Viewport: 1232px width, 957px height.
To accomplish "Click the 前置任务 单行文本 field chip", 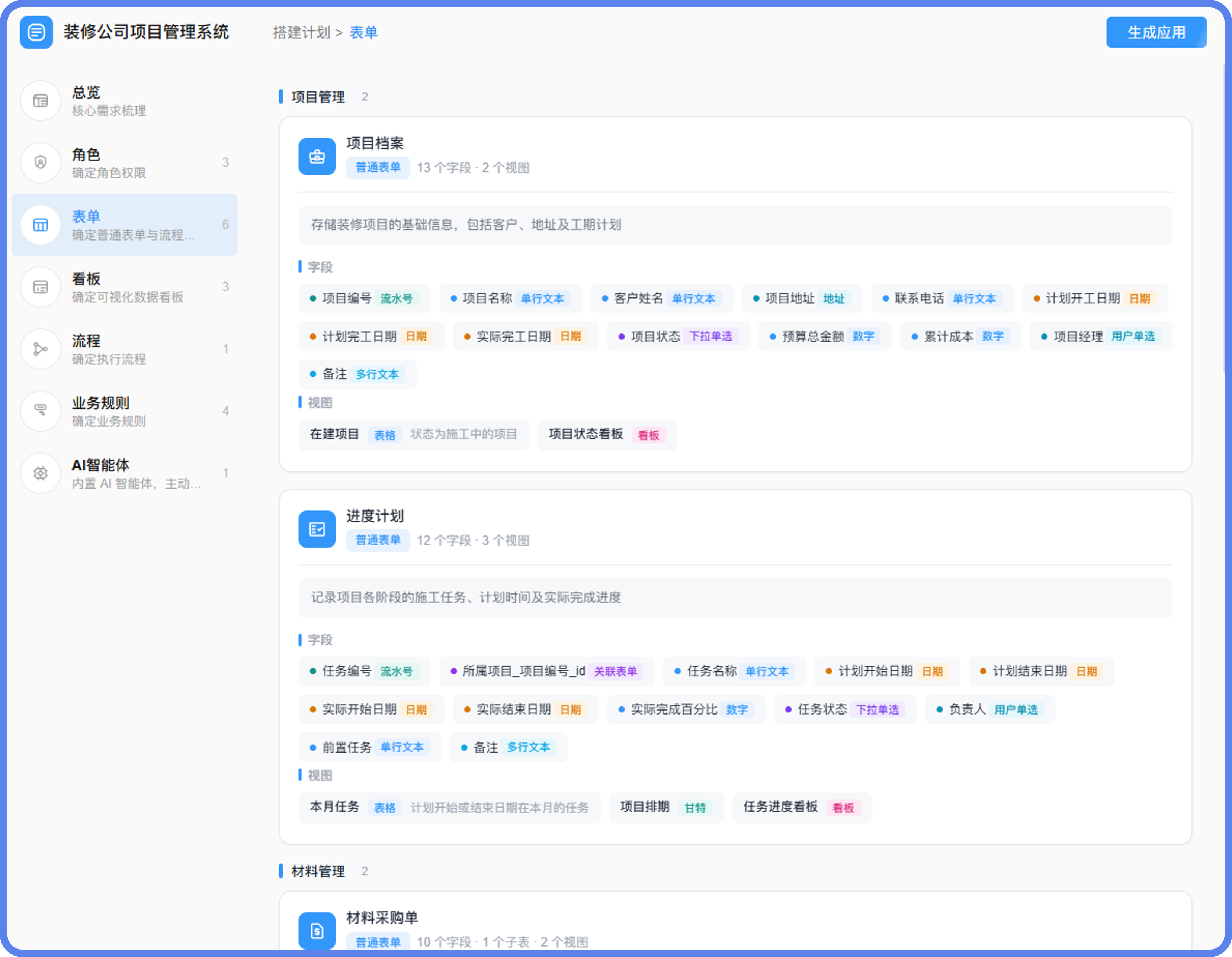I will 369,747.
